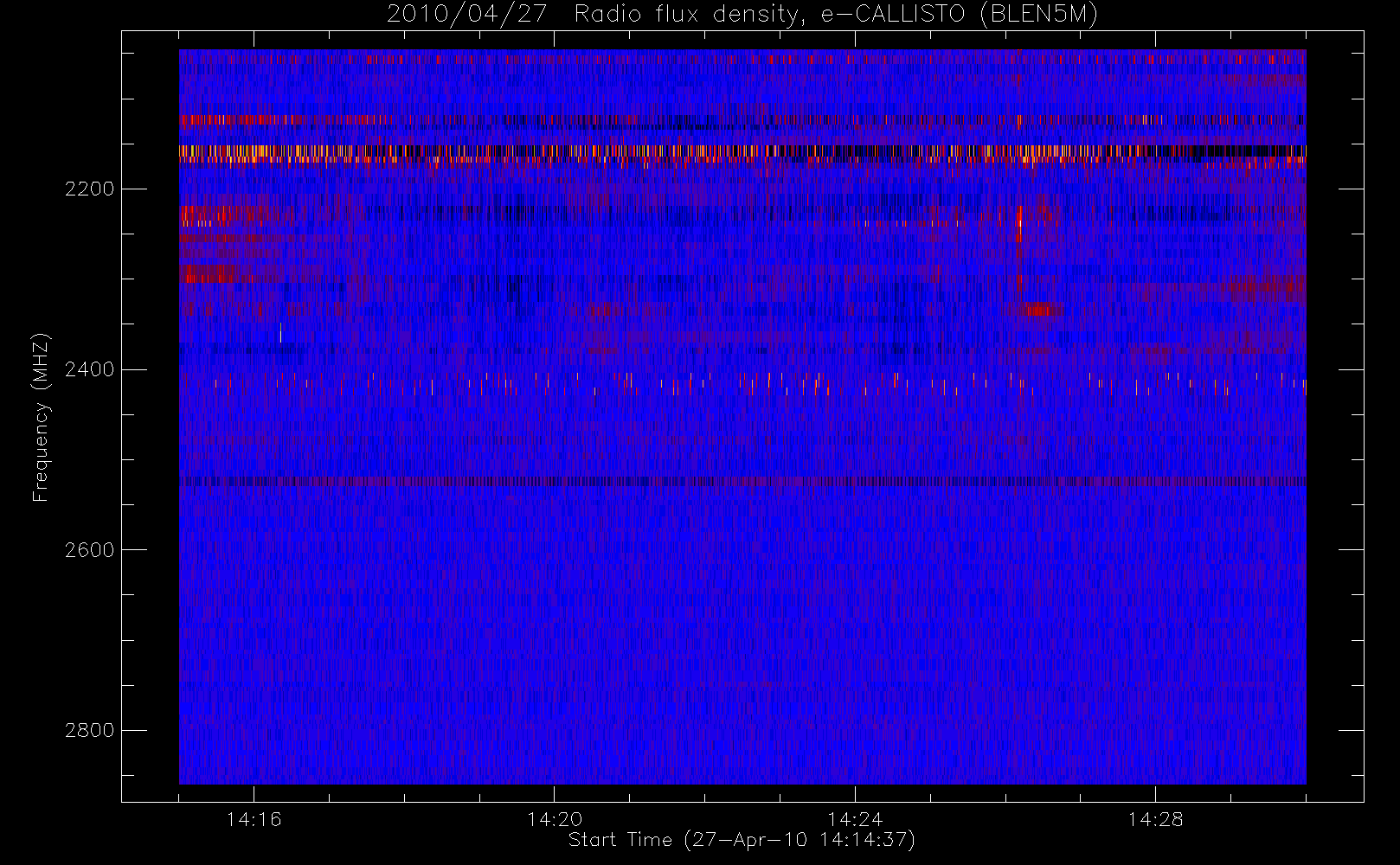Choose the 14:28 time tick label
This screenshot has height=865, width=1400.
[x=1155, y=819]
